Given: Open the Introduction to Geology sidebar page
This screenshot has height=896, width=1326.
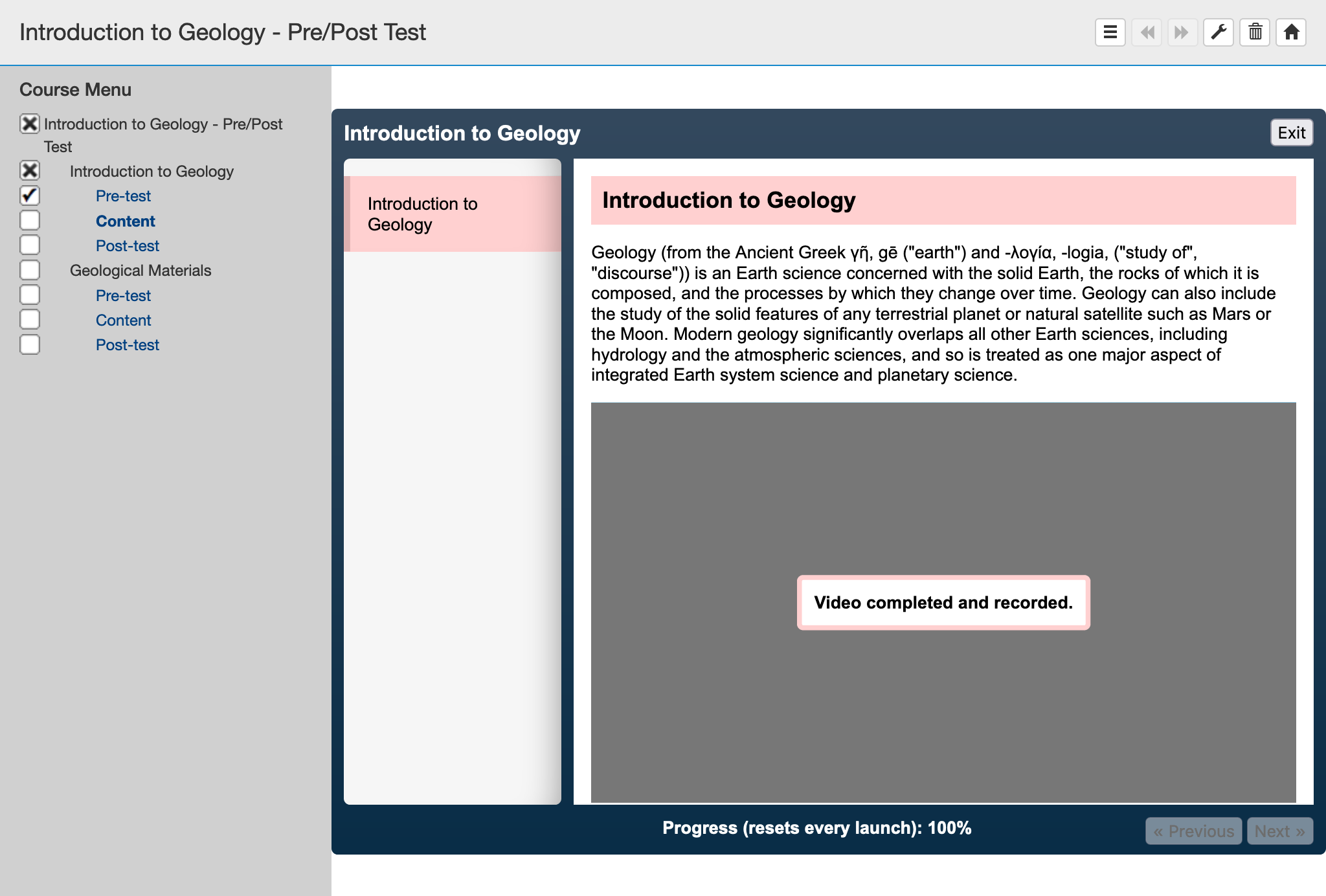Looking at the screenshot, I should coord(452,214).
